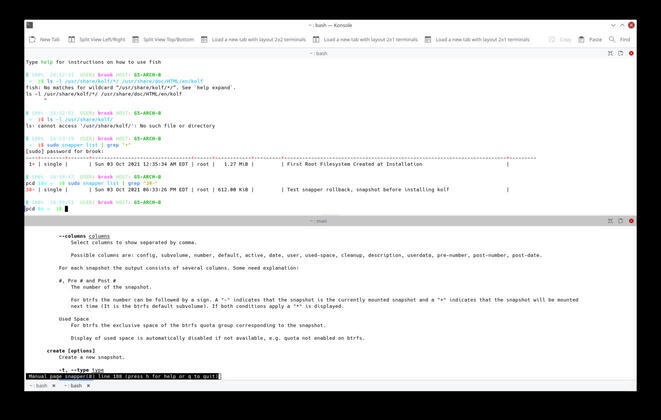Open the Konsole window menu icon in title bar
The image size is (661, 420).
30,25
